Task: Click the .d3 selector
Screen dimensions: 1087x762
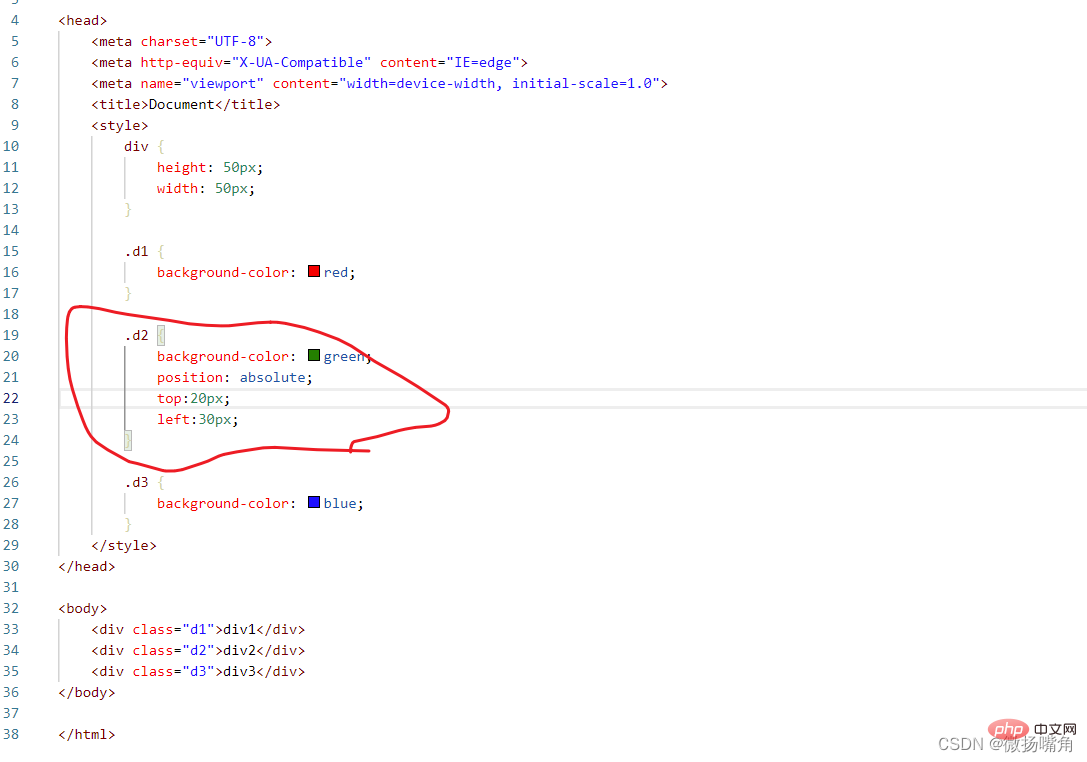Action: [137, 482]
